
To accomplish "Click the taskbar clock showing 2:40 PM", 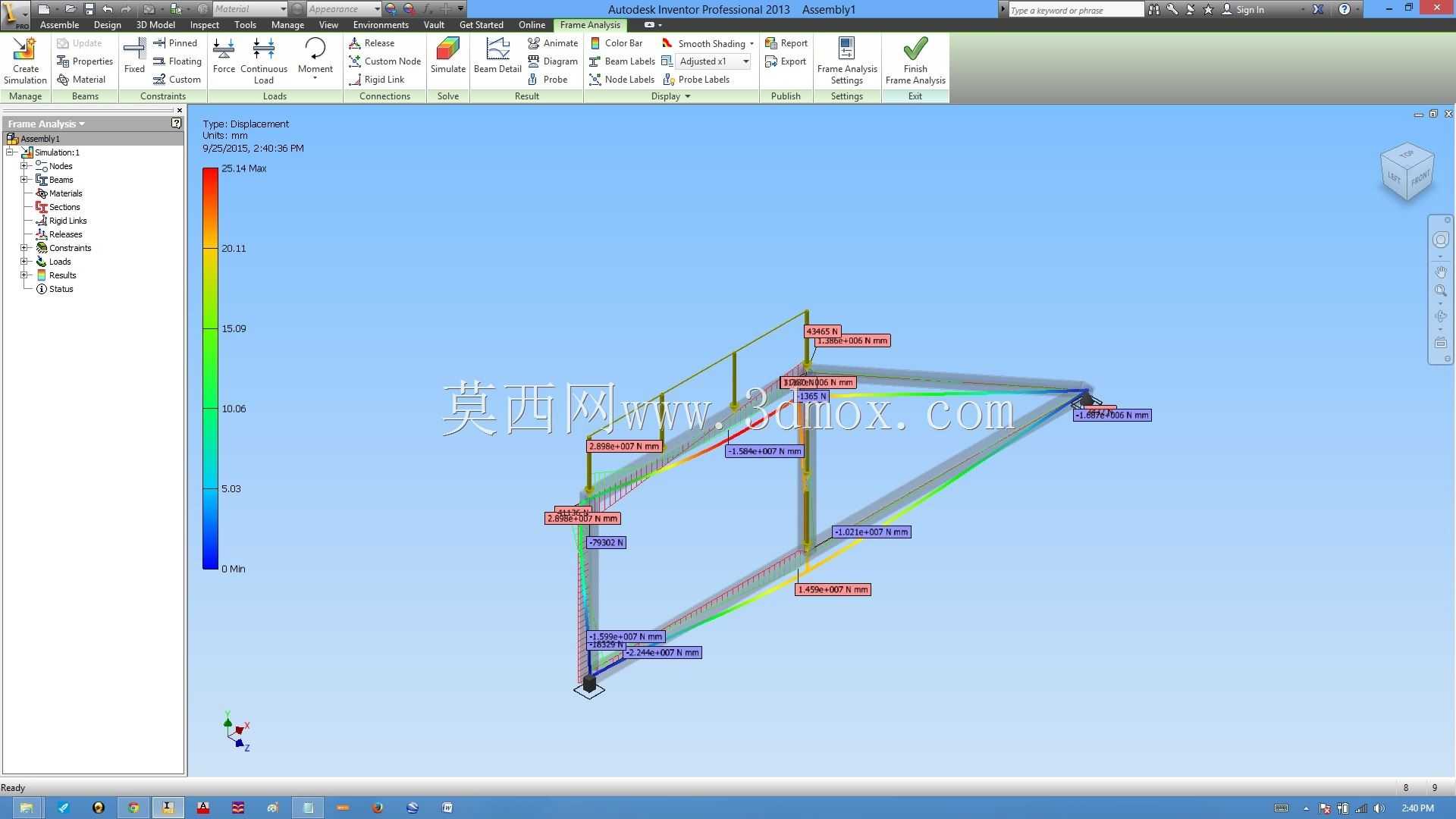I will pyautogui.click(x=1418, y=808).
